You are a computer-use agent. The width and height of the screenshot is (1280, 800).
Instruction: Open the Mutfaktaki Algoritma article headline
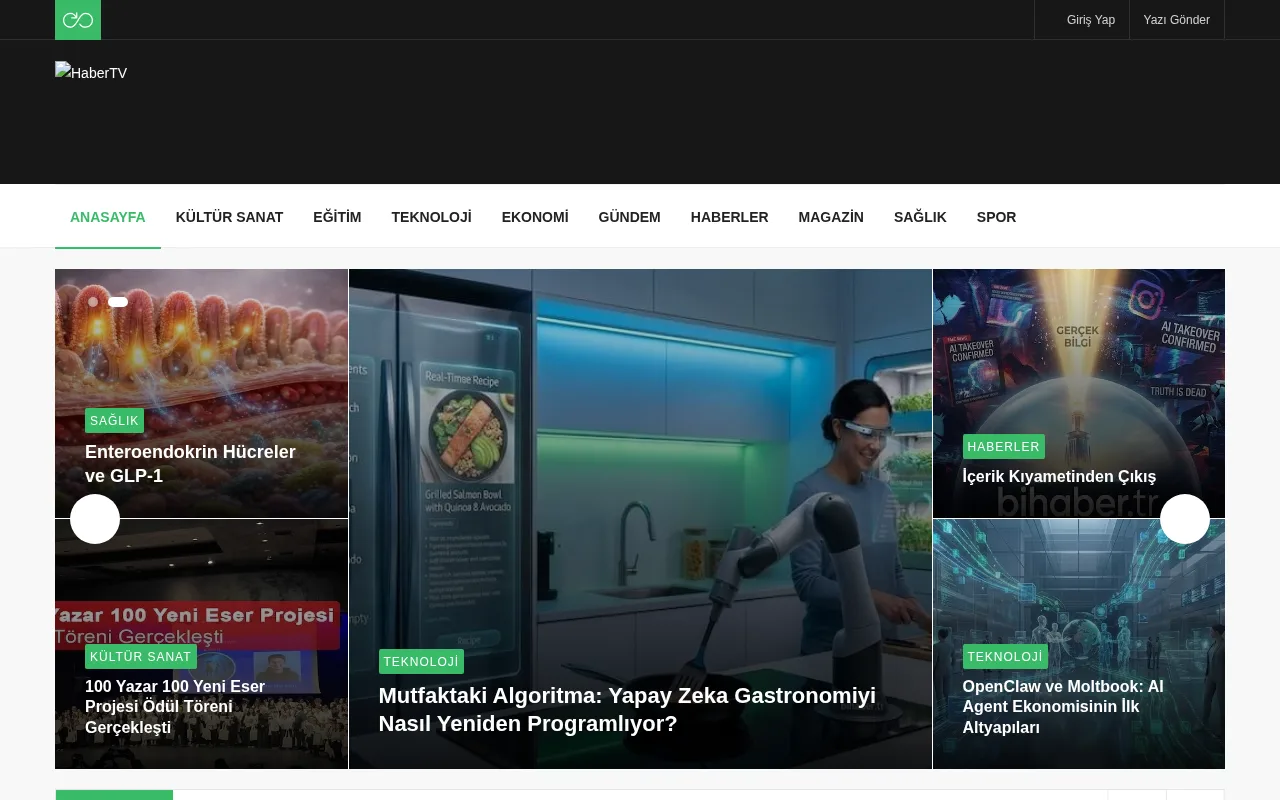(x=627, y=709)
